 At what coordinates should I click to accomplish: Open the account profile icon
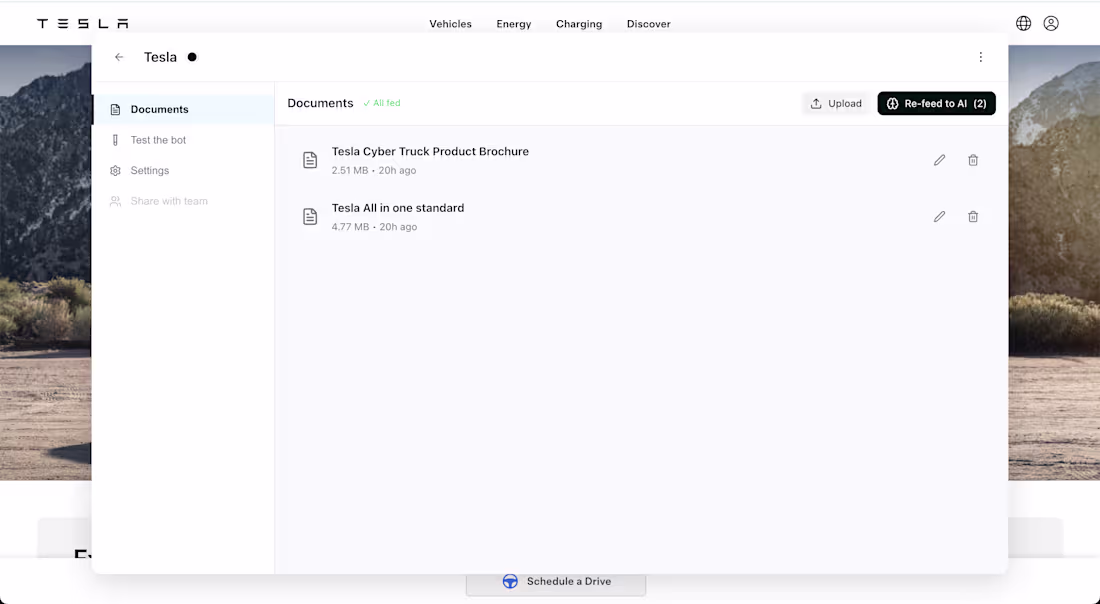click(x=1050, y=22)
